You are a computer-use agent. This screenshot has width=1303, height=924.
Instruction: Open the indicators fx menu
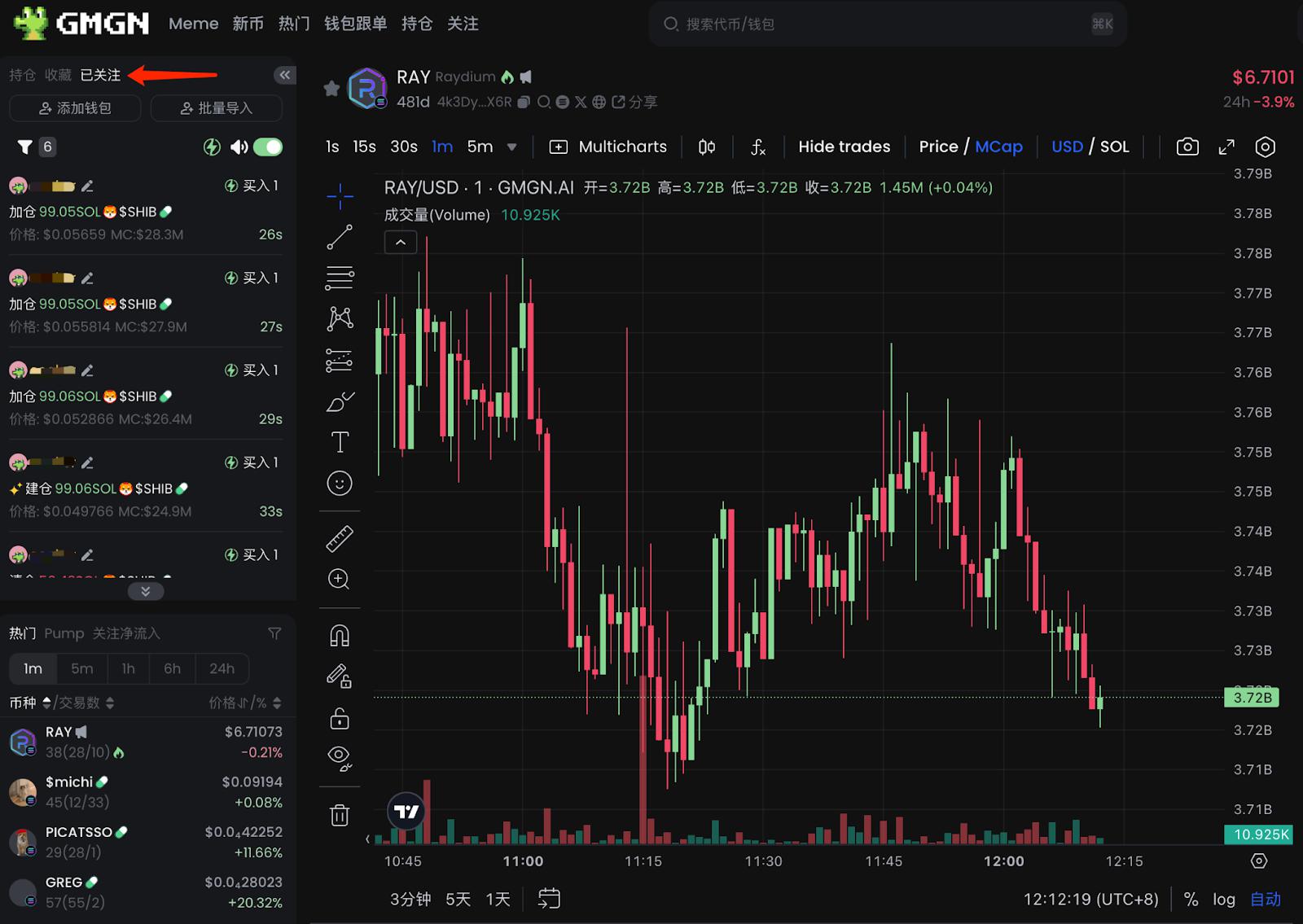758,147
